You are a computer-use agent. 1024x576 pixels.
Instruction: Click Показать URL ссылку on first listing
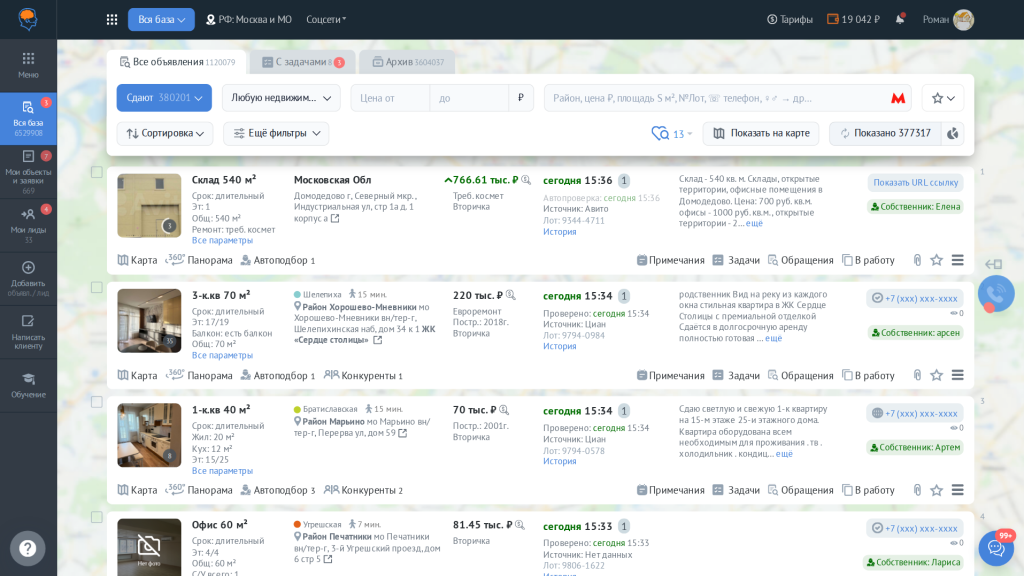pos(915,182)
